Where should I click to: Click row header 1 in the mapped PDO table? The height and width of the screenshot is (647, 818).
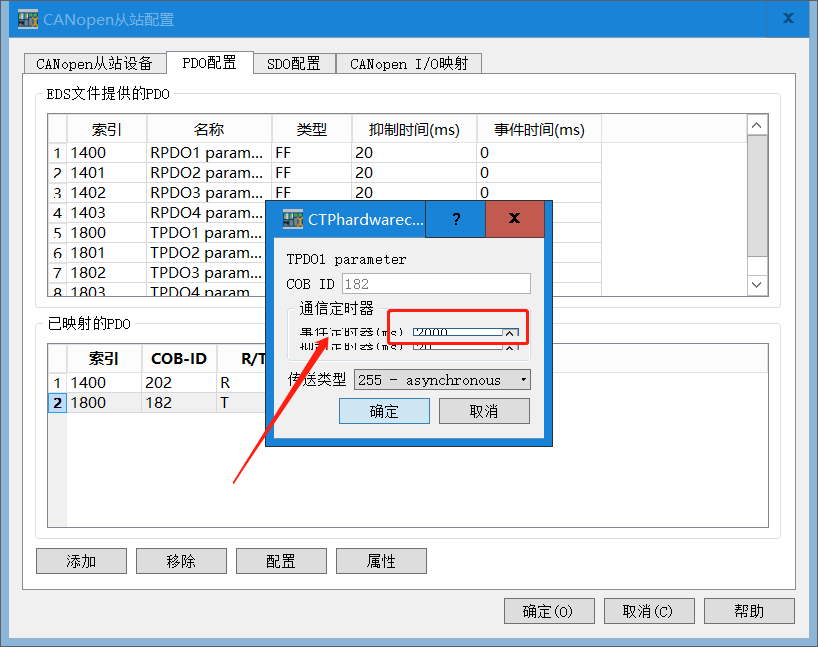coord(57,382)
